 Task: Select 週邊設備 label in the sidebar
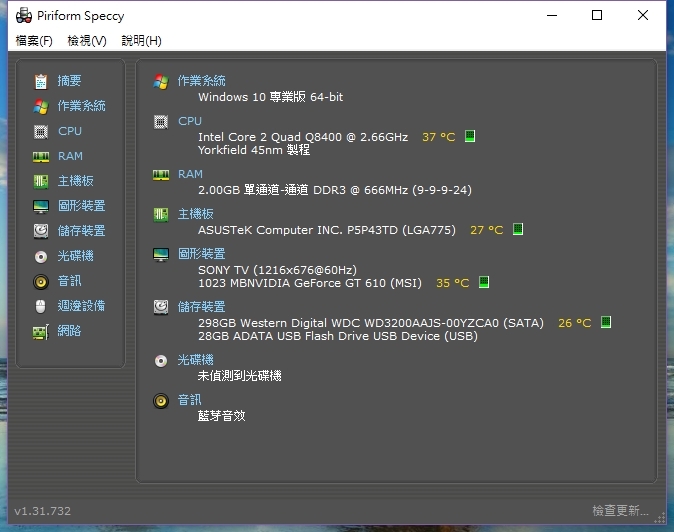click(x=82, y=306)
